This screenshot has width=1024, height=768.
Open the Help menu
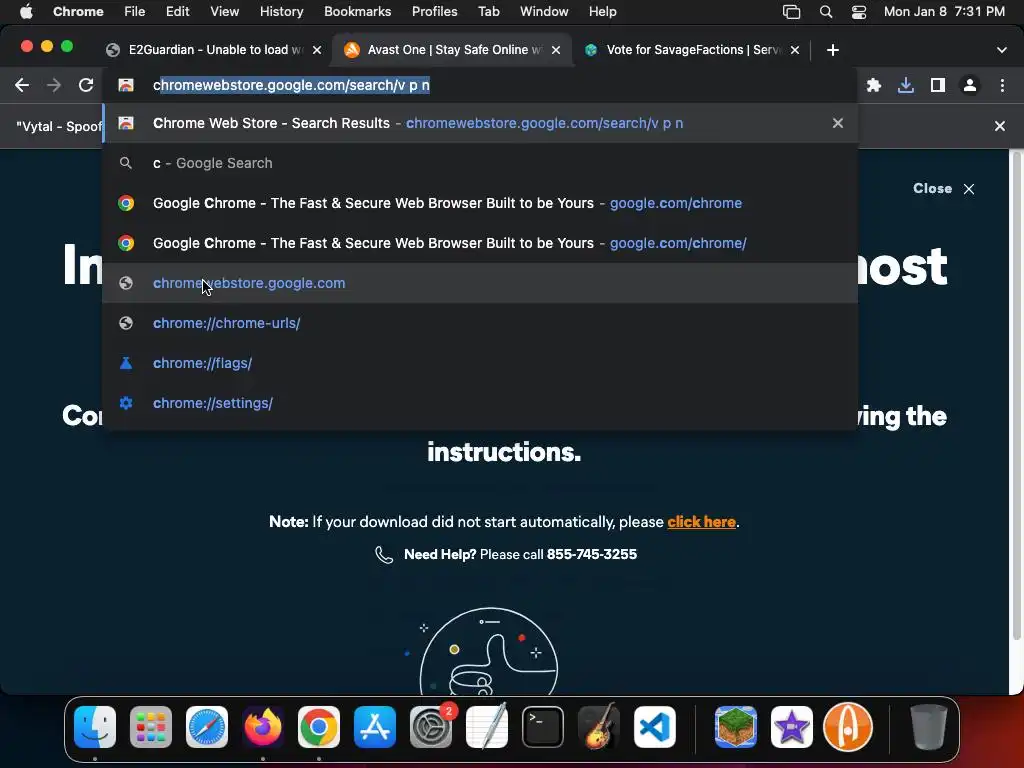(x=602, y=12)
